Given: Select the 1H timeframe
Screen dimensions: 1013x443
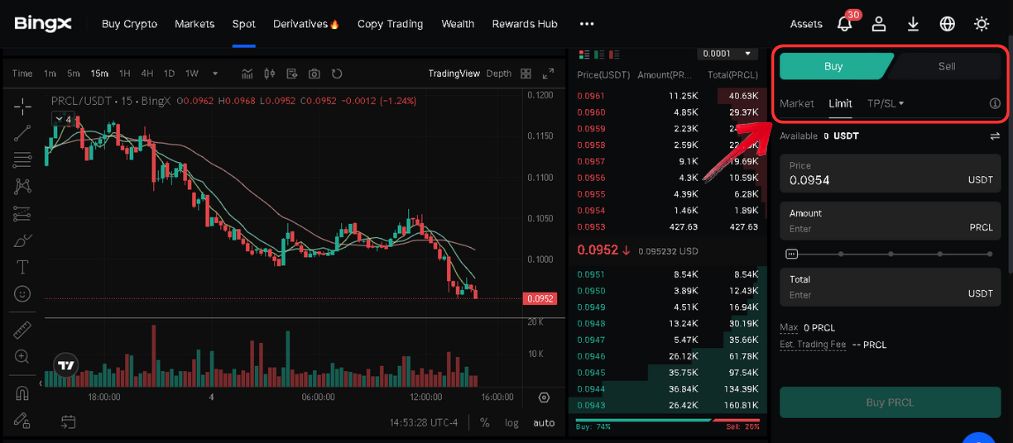Looking at the screenshot, I should tap(125, 74).
